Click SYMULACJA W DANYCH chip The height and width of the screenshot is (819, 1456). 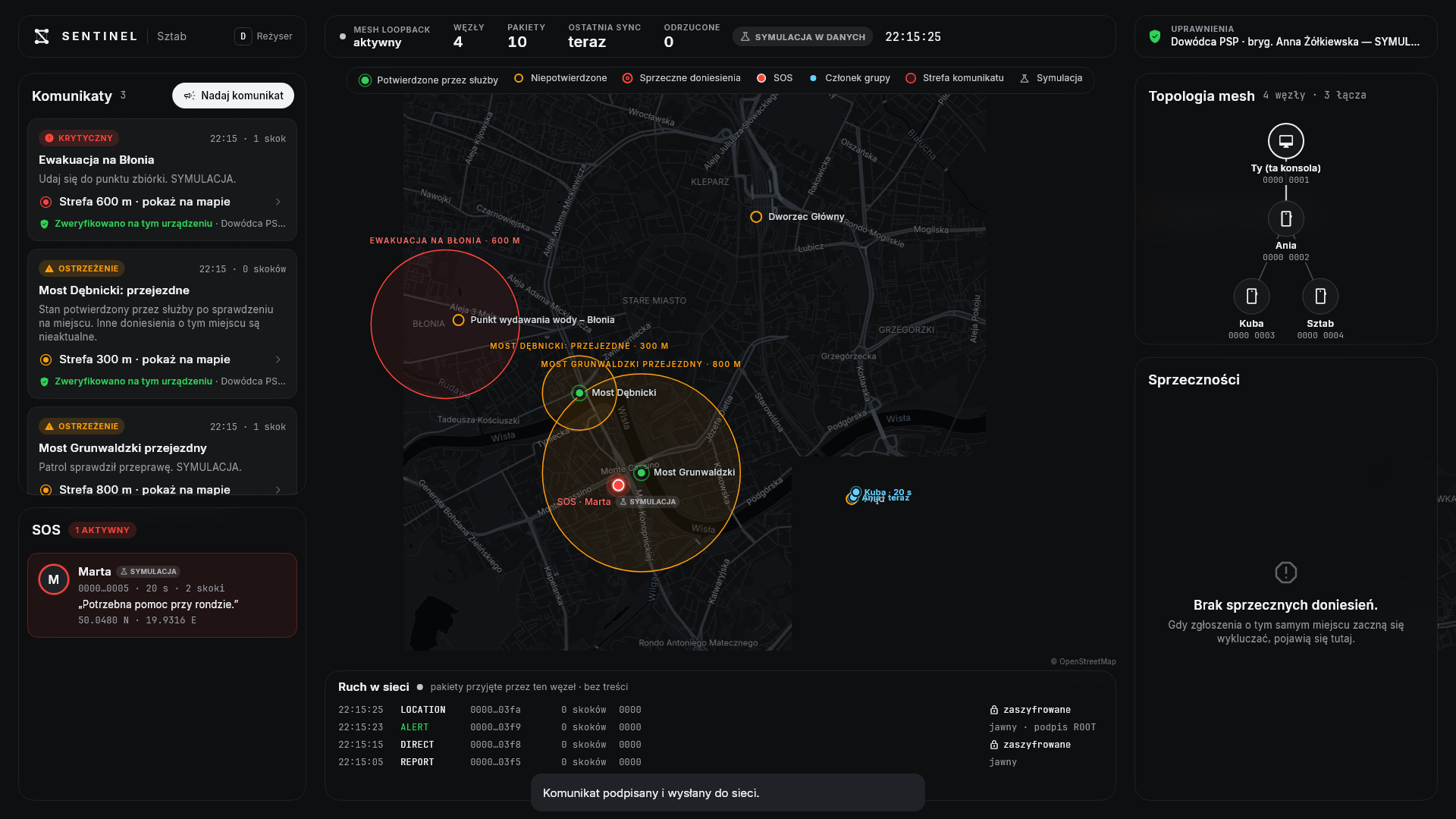click(x=802, y=36)
